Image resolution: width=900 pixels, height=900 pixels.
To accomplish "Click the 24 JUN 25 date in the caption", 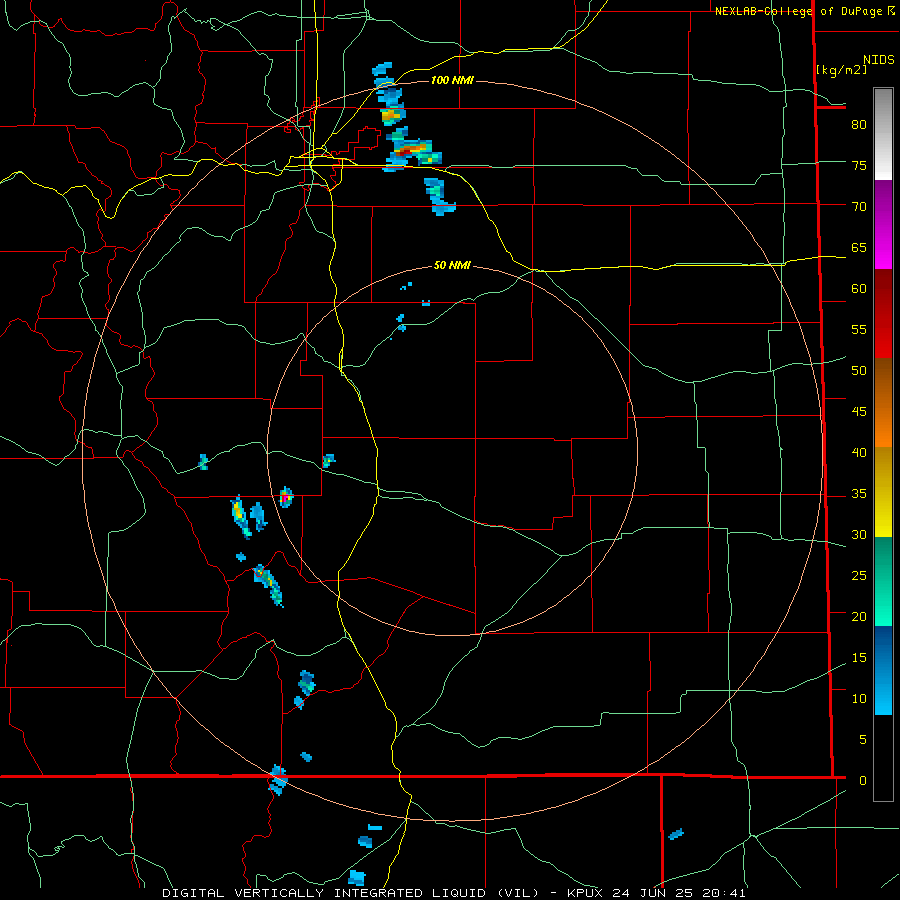I will [653, 893].
